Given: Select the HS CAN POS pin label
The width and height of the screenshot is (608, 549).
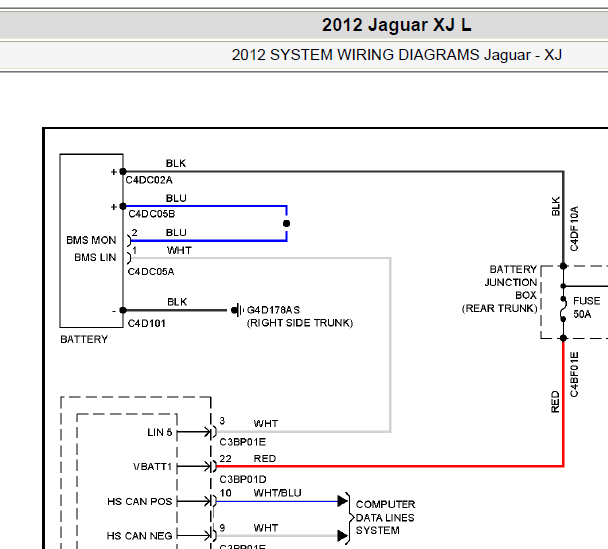Looking at the screenshot, I should pos(140,502).
